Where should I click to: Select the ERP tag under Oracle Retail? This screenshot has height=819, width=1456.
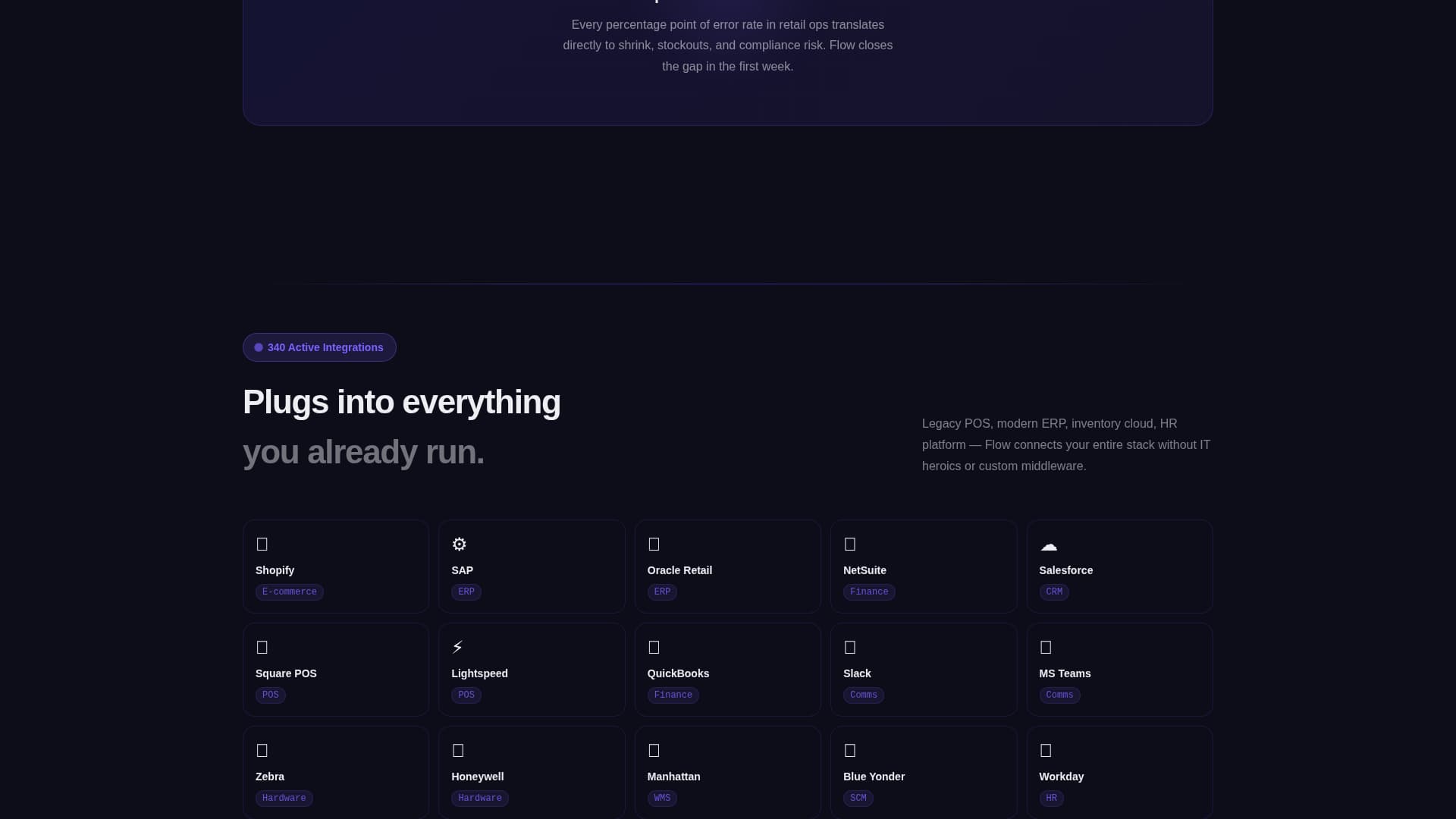click(662, 592)
